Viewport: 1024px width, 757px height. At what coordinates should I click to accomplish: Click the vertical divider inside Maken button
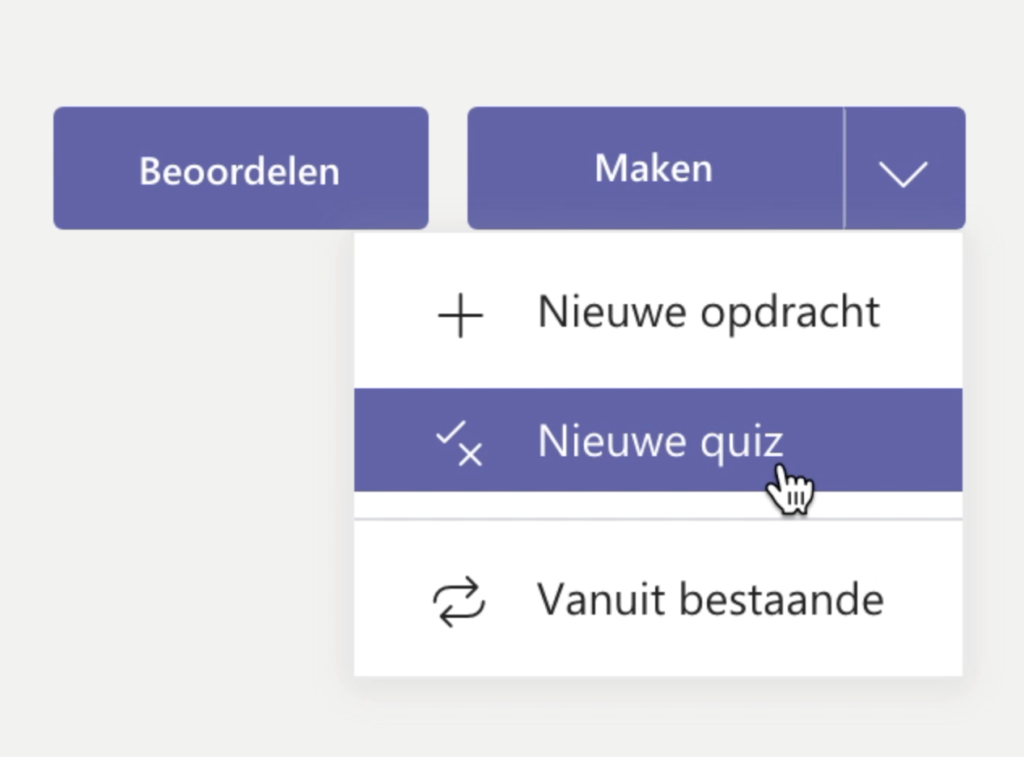845,168
